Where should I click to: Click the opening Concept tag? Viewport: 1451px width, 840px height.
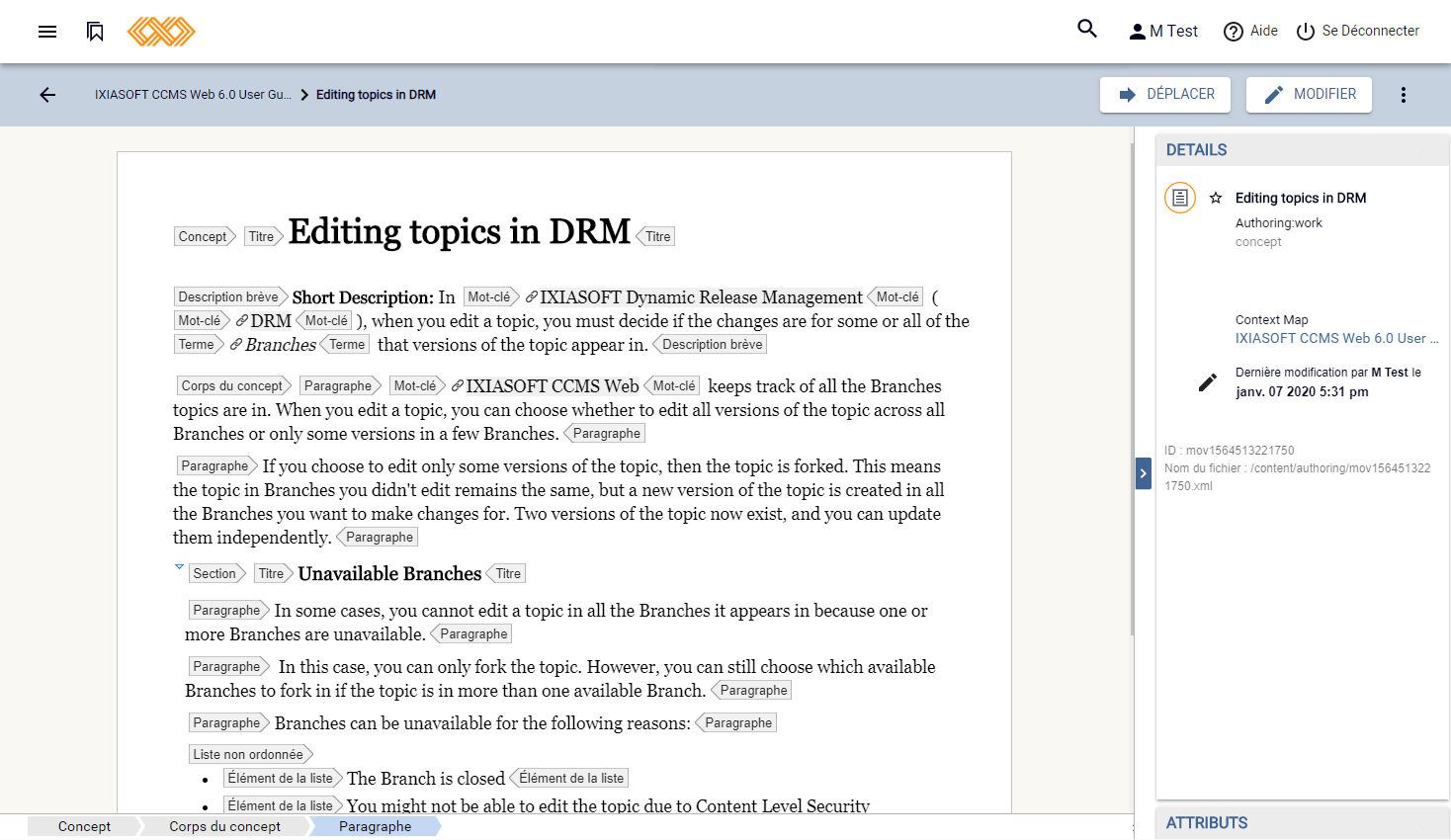[x=205, y=236]
